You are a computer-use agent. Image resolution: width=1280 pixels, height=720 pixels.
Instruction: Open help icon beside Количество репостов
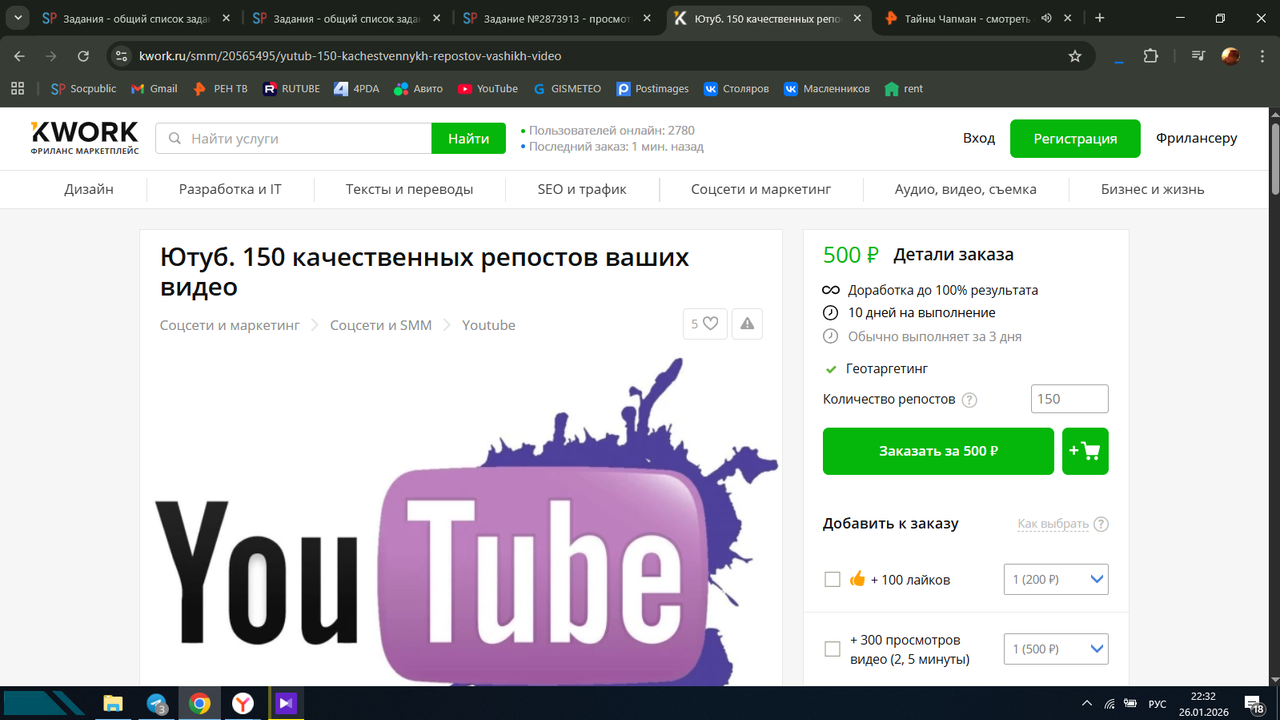click(969, 399)
